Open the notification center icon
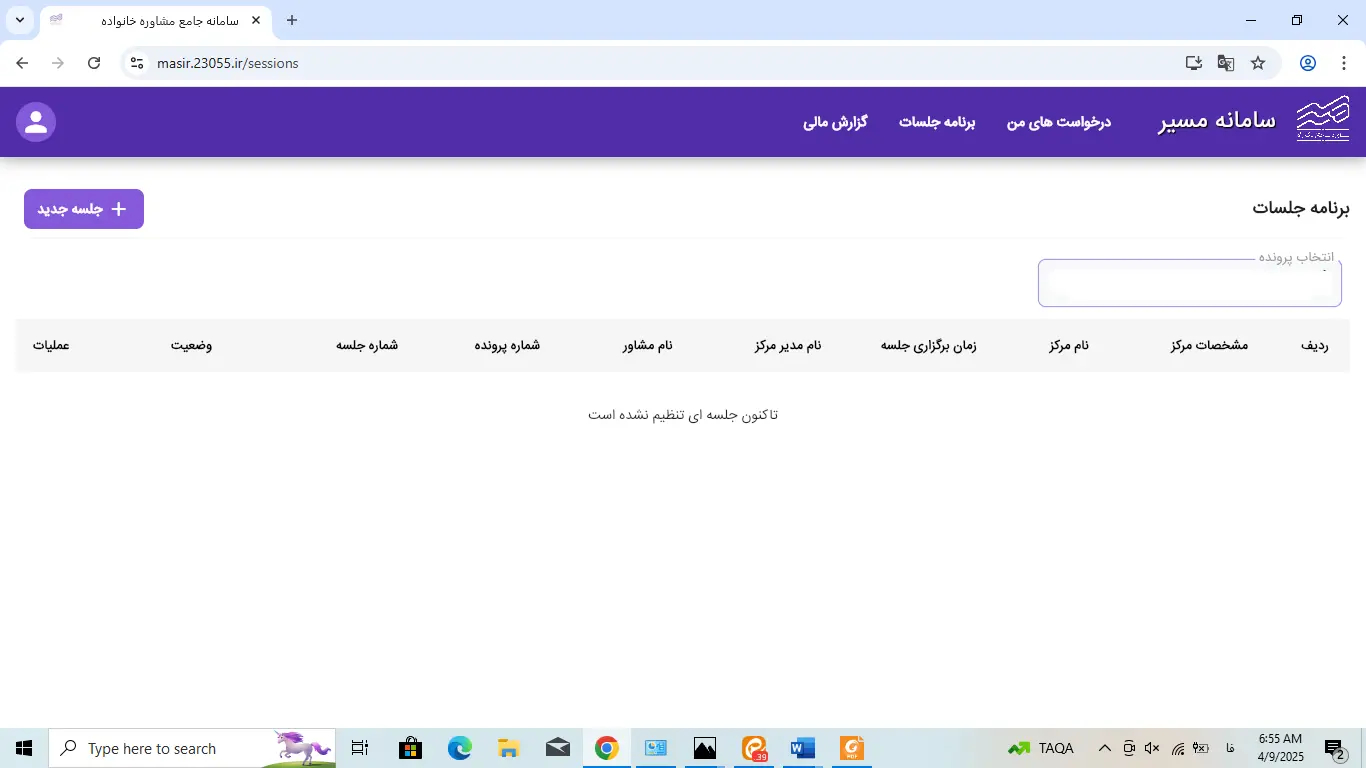This screenshot has height=768, width=1366. pos(1336,748)
